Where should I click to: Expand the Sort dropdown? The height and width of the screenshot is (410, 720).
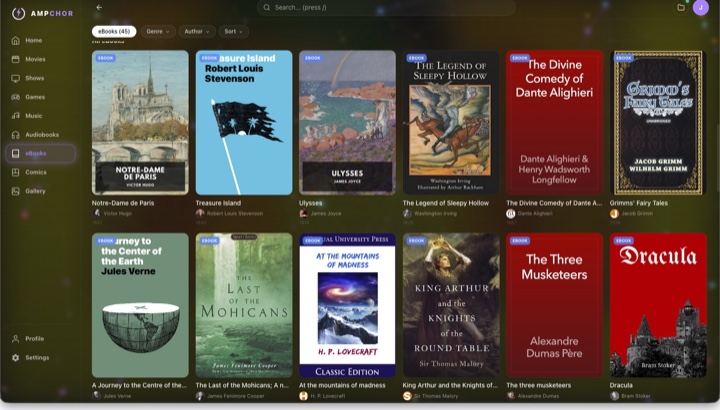click(234, 31)
